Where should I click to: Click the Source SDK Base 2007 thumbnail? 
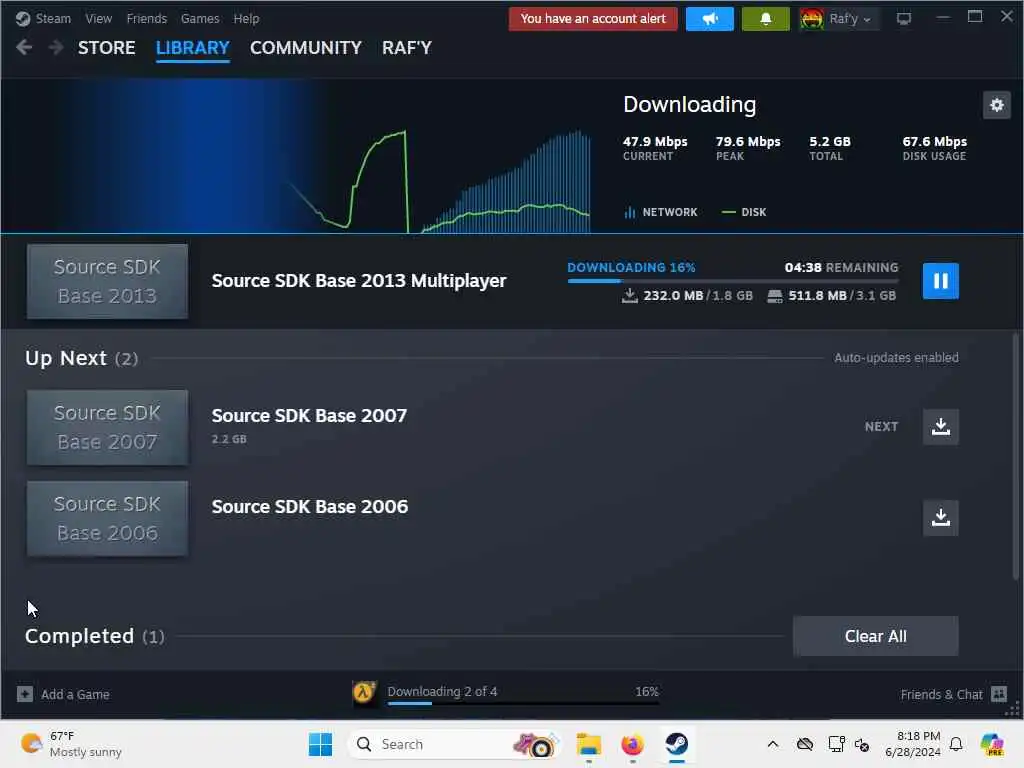107,427
